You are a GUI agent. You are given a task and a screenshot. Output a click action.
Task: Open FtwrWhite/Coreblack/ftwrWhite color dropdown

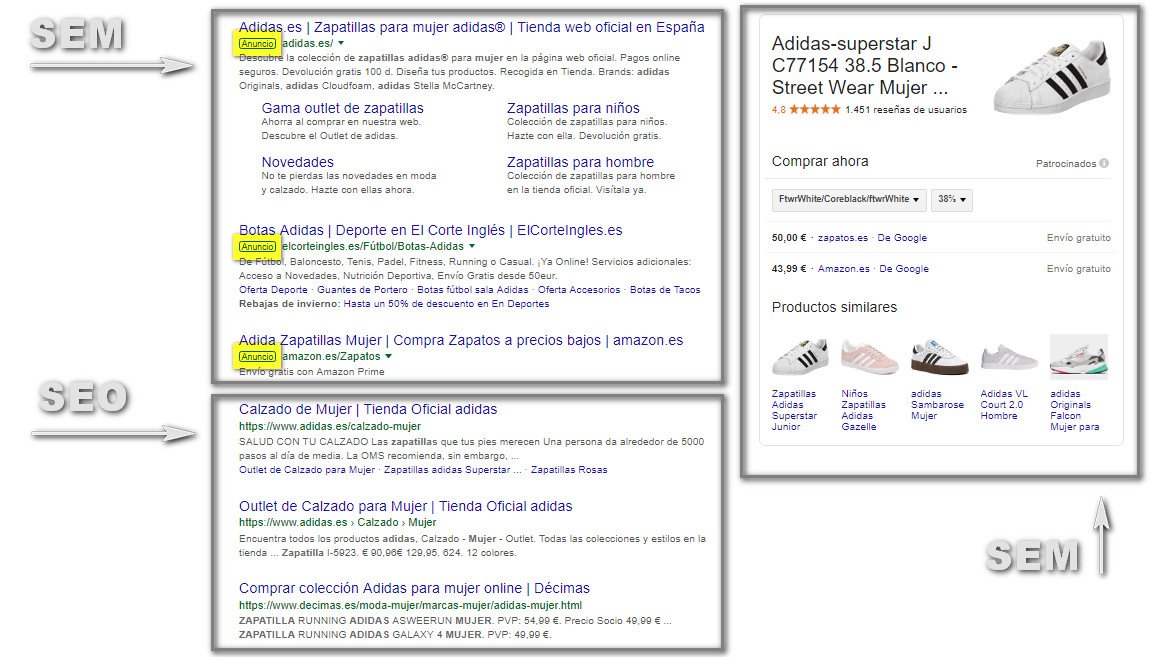pos(849,199)
